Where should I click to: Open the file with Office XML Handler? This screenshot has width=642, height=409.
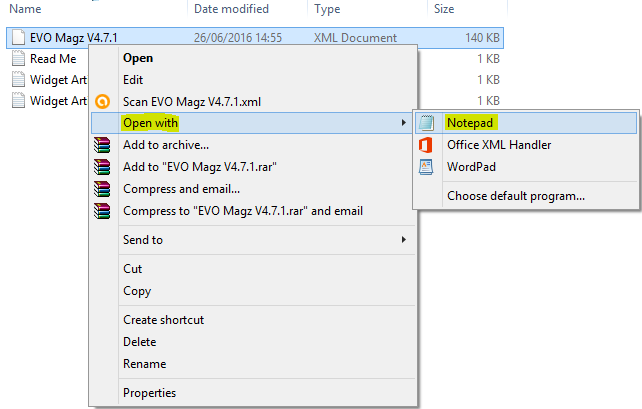tap(499, 145)
